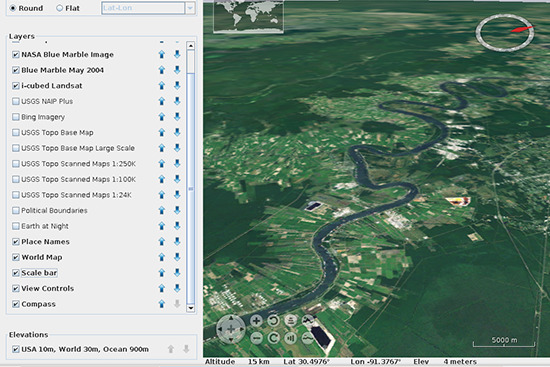This screenshot has width=550, height=367.
Task: Rotate heading counter-clockwise with the view control
Action: click(273, 320)
